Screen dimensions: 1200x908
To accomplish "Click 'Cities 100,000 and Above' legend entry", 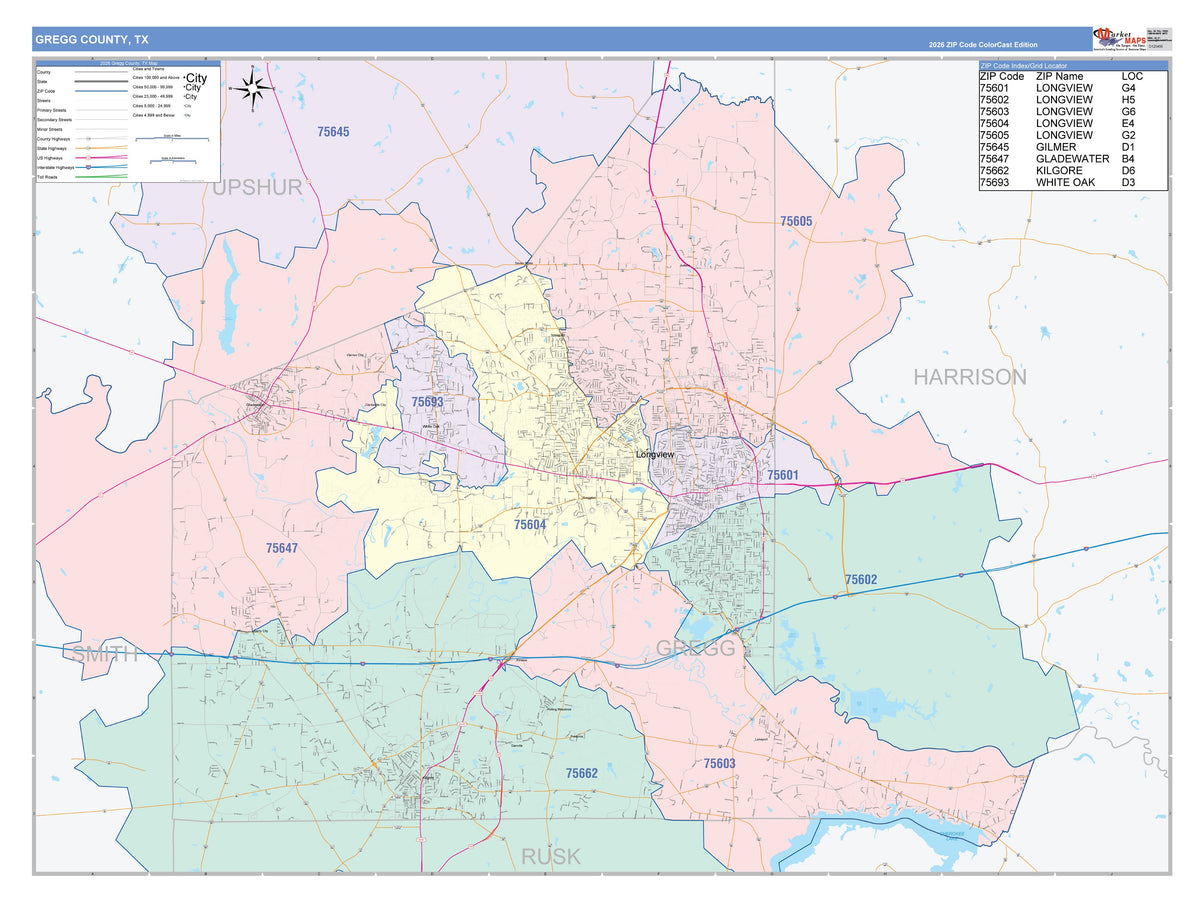I will coord(156,77).
